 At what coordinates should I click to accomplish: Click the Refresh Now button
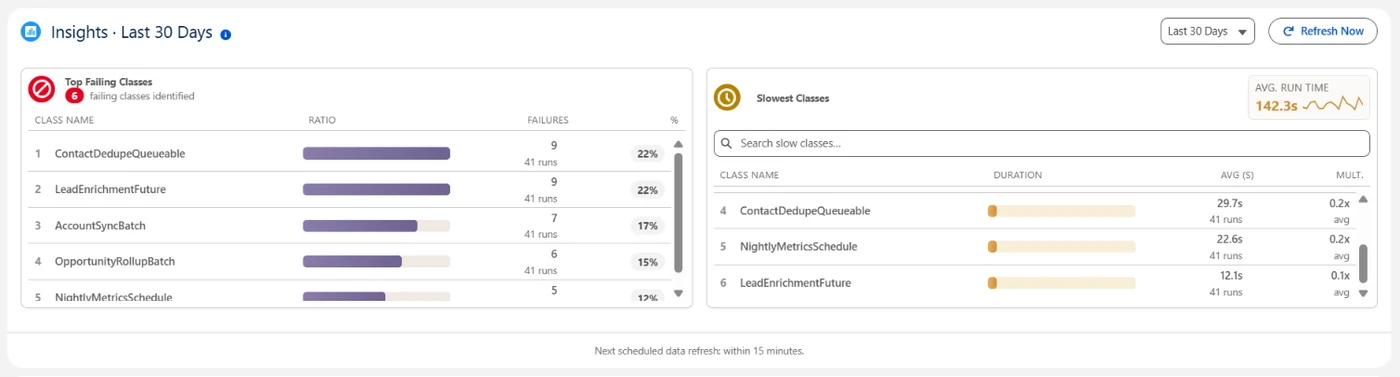click(x=1322, y=32)
